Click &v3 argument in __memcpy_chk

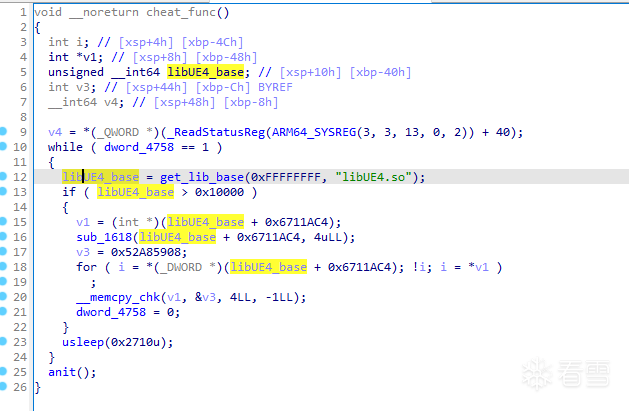[x=205, y=297]
